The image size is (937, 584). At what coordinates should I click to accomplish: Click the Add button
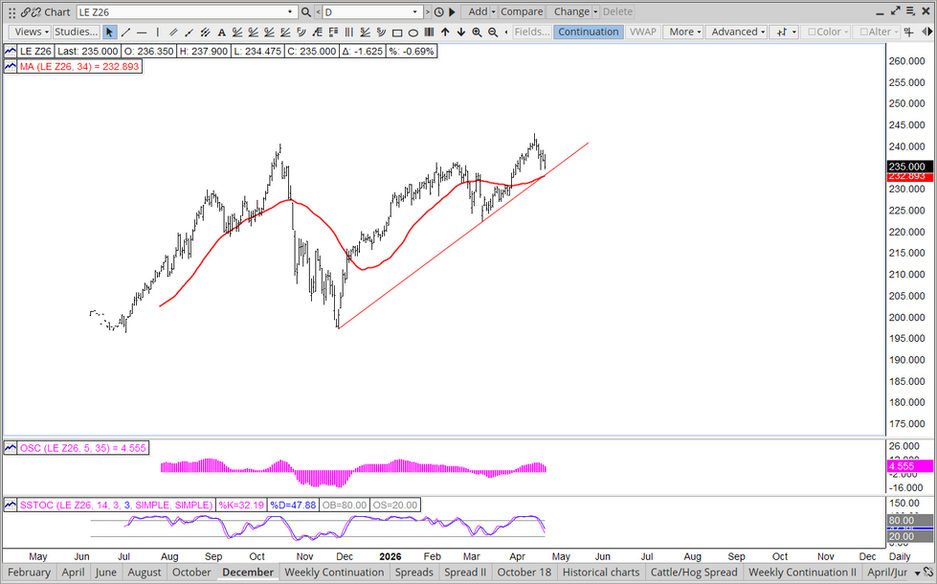pos(477,12)
